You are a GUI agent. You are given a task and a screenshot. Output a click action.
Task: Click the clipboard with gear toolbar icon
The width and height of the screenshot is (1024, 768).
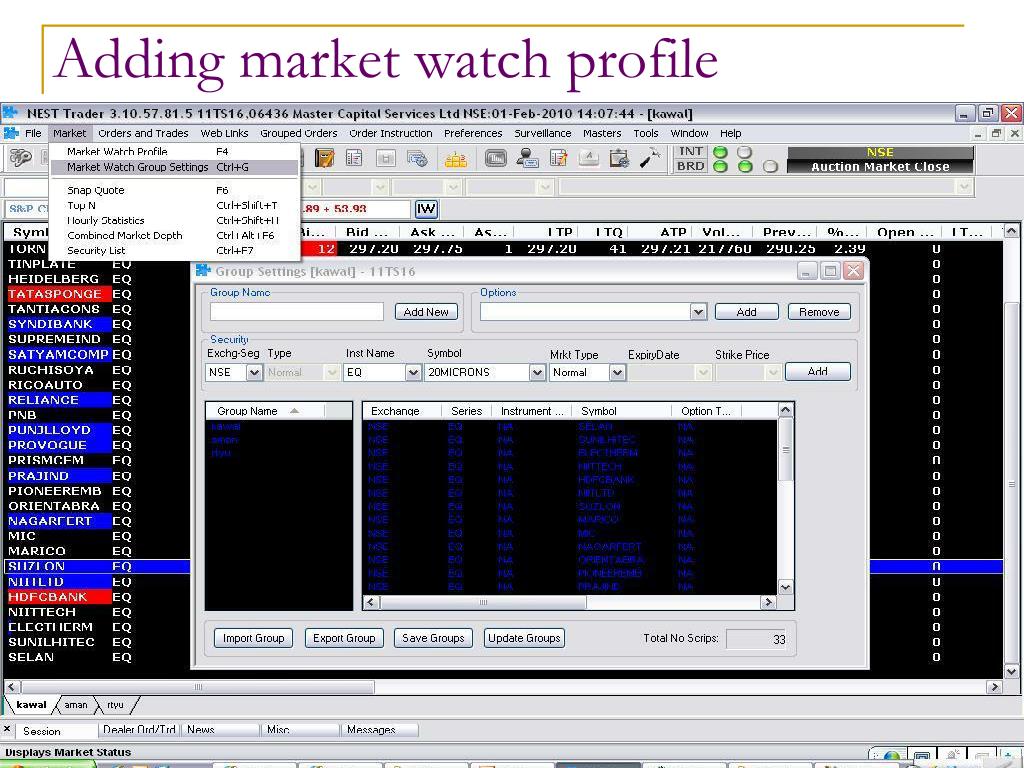pyautogui.click(x=619, y=158)
